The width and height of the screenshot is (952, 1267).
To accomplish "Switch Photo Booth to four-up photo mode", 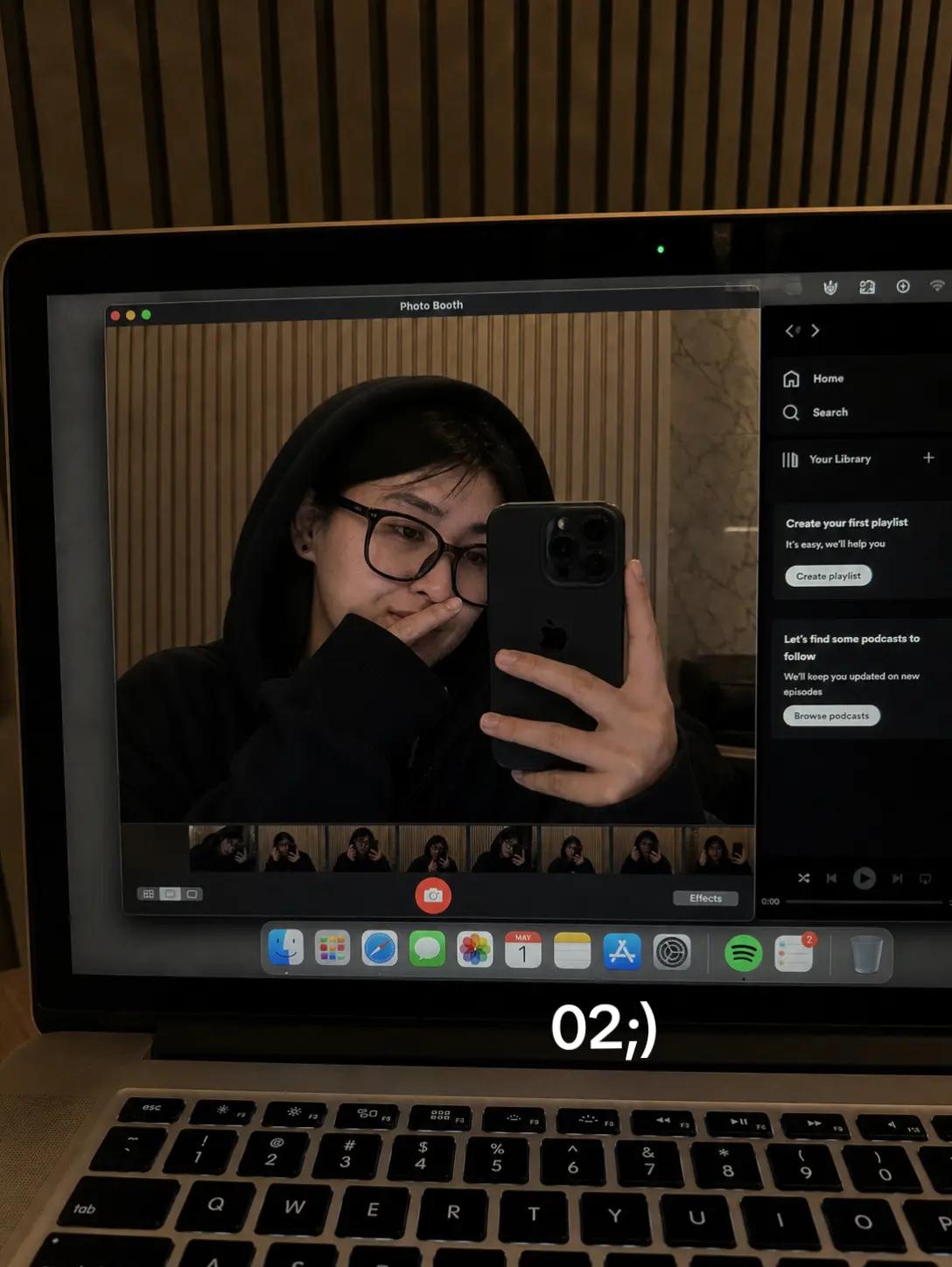I will [x=148, y=893].
